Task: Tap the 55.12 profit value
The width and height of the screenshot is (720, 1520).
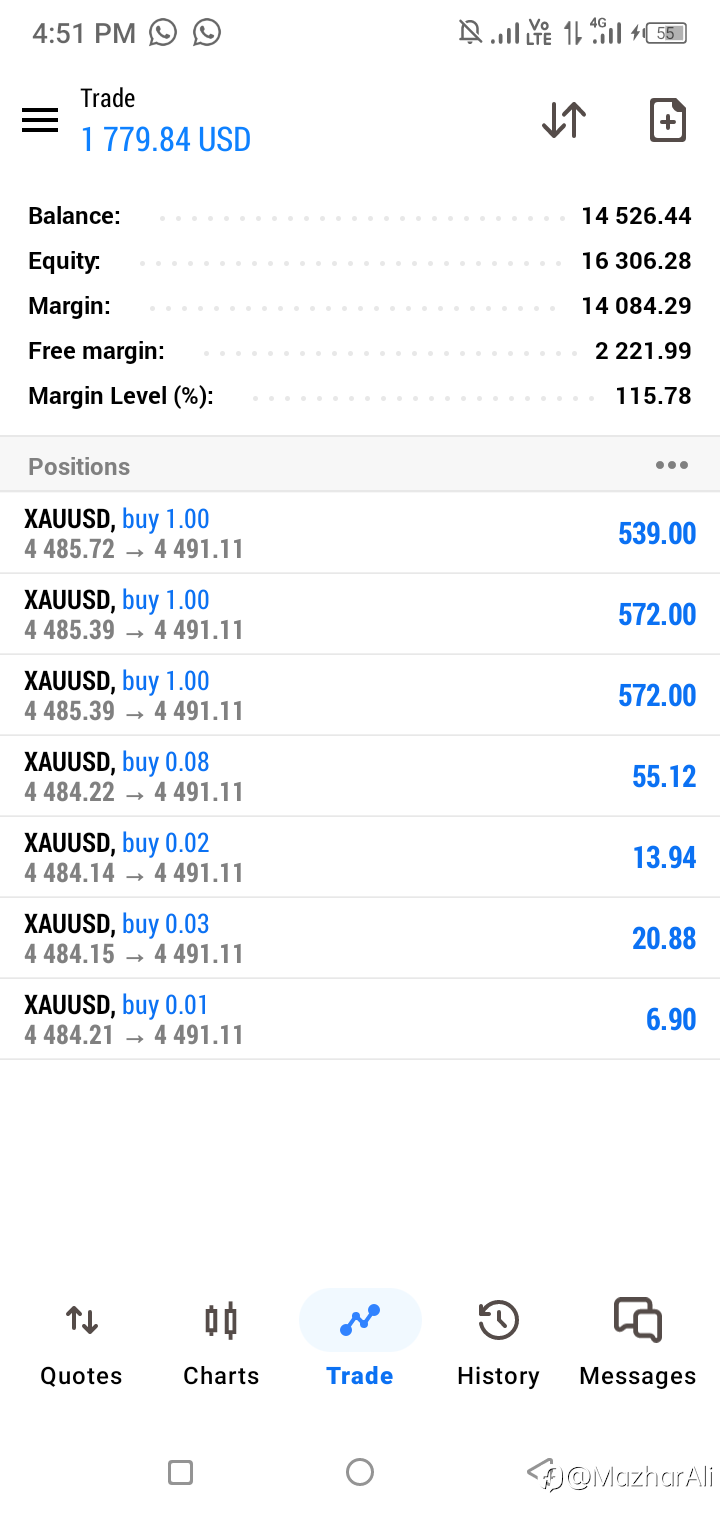Action: pos(663,776)
